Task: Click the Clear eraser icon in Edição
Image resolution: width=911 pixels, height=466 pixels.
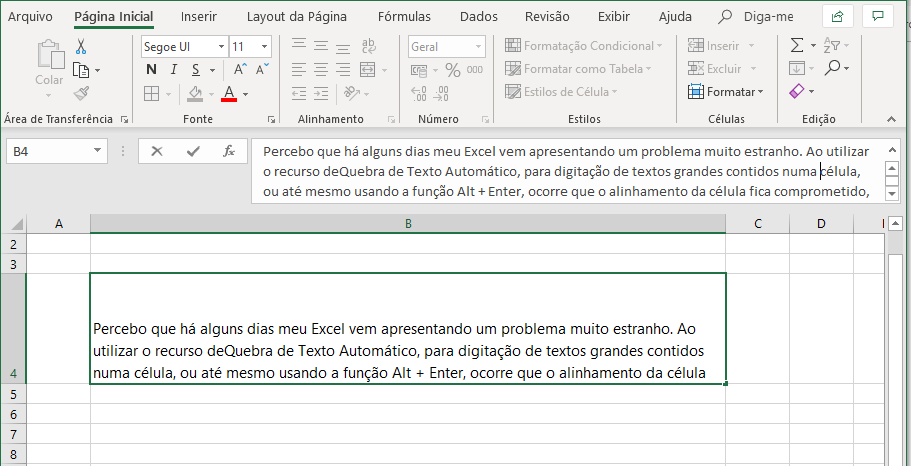Action: pos(797,91)
